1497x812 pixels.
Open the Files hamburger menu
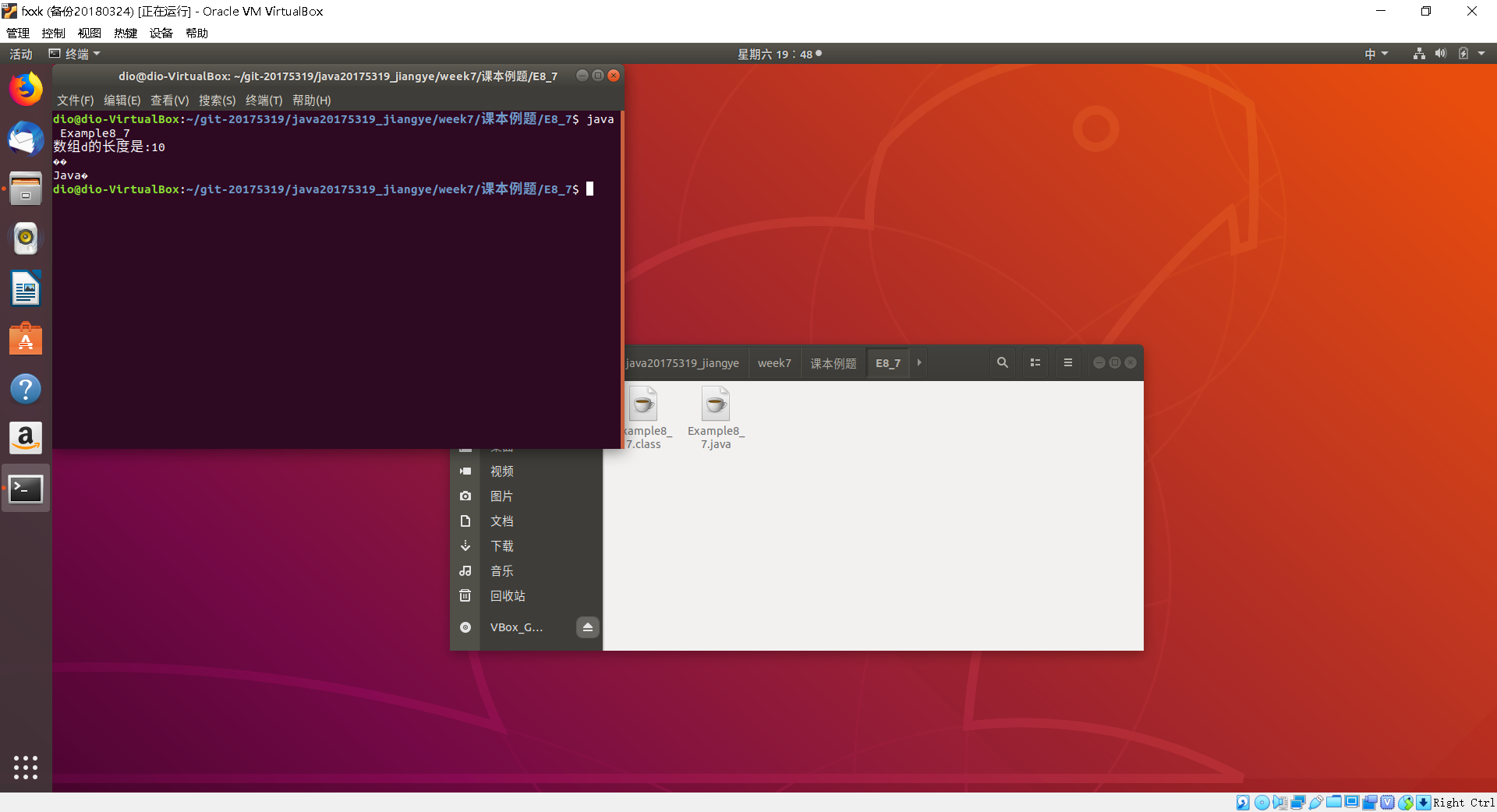click(1068, 362)
